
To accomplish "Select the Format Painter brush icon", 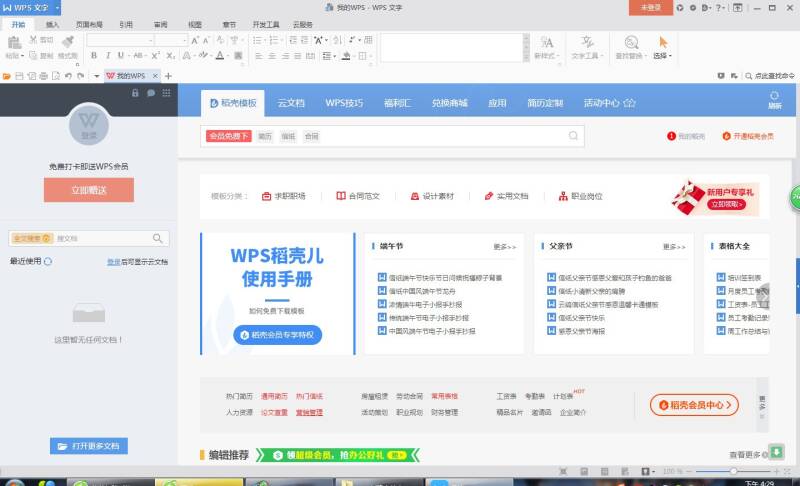I will tap(67, 42).
